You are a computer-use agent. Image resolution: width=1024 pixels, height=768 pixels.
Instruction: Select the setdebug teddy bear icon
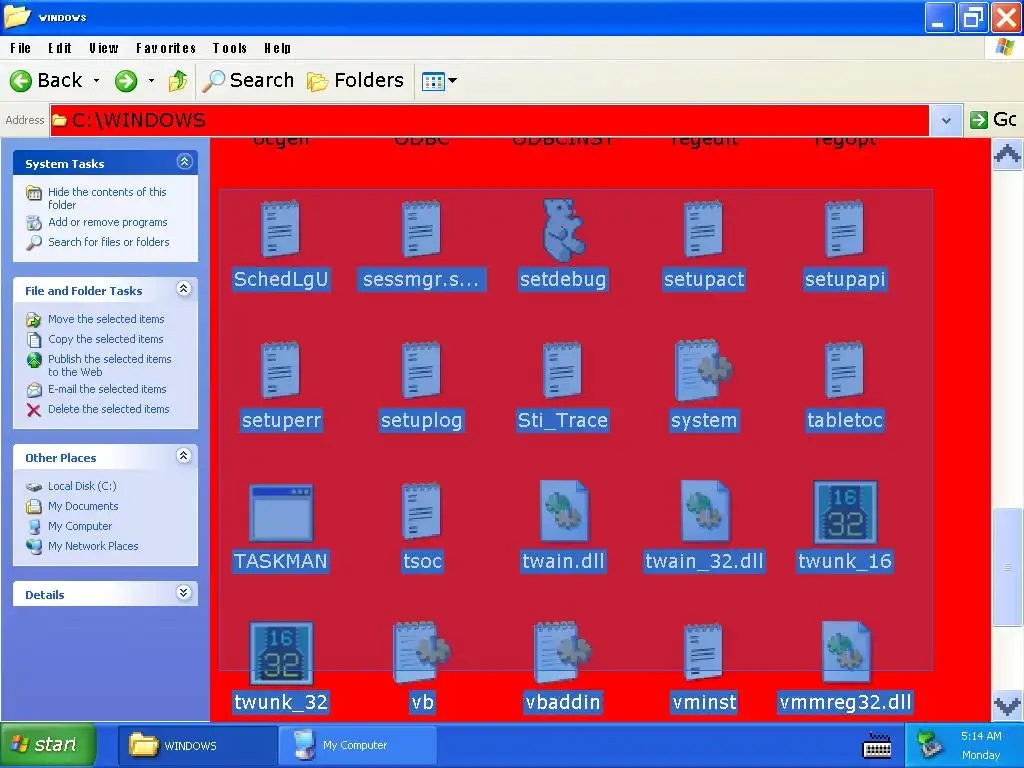click(563, 230)
